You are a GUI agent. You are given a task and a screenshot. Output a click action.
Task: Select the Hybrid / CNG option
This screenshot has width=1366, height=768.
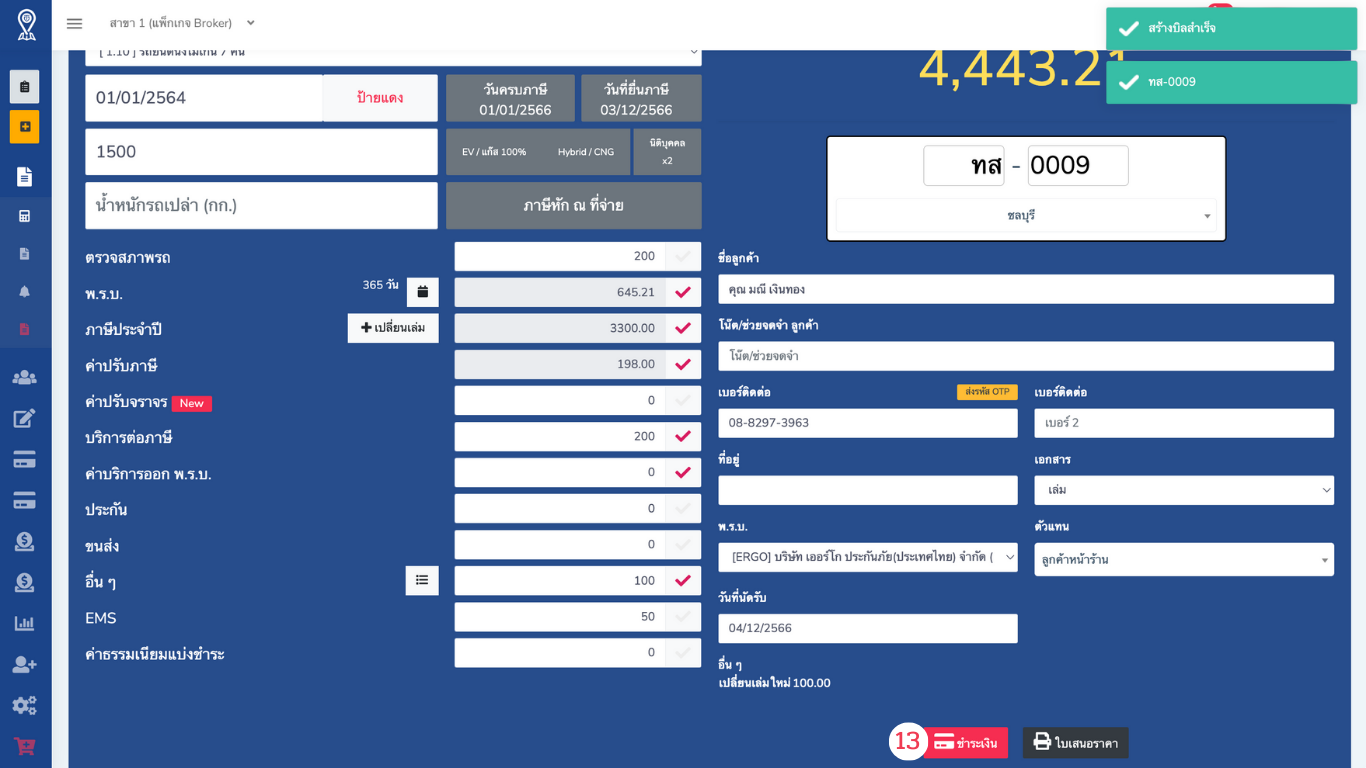[586, 152]
